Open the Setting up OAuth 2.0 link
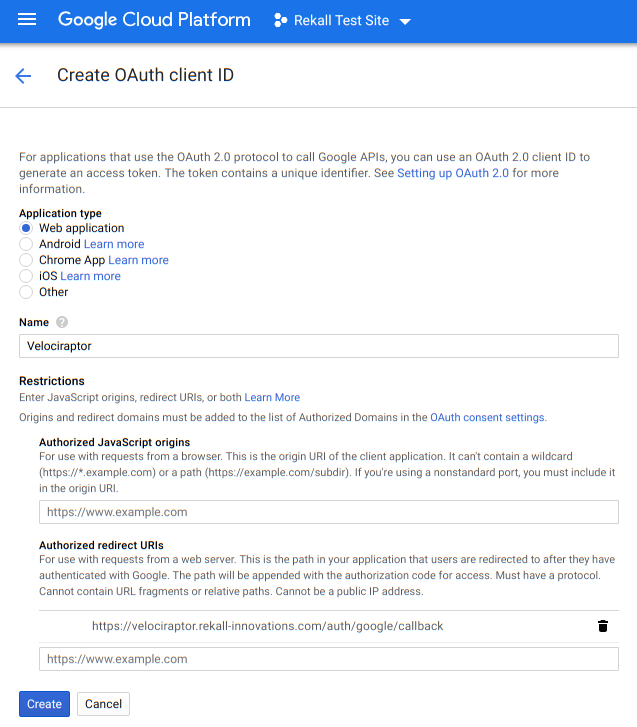Image resolution: width=637 pixels, height=727 pixels. (453, 173)
